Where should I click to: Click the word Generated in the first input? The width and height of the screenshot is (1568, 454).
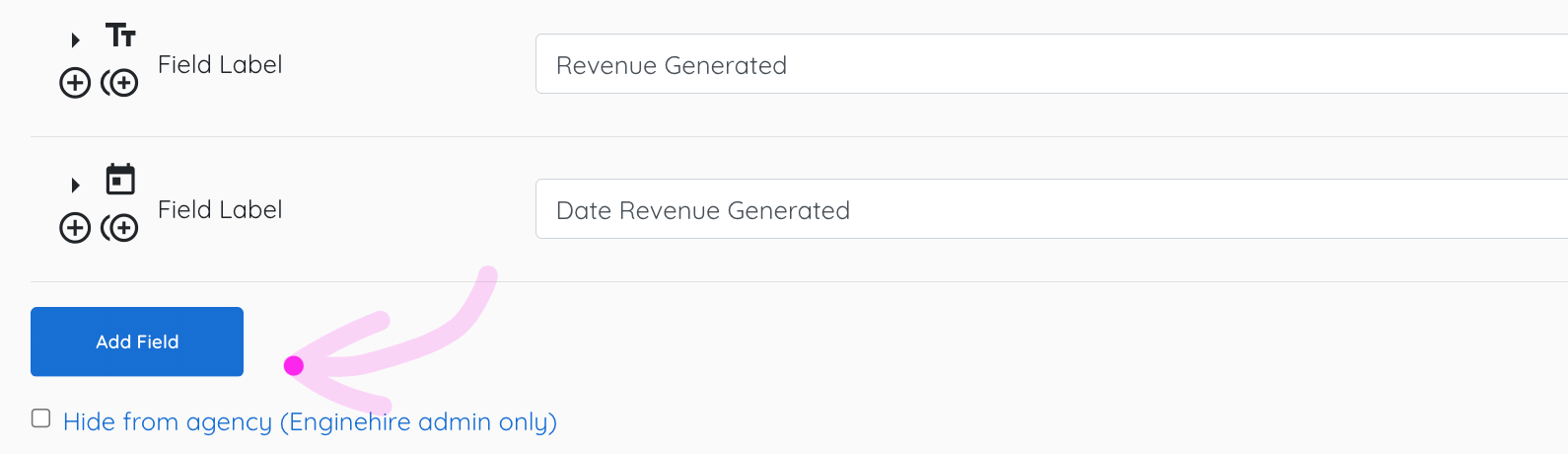coord(726,66)
